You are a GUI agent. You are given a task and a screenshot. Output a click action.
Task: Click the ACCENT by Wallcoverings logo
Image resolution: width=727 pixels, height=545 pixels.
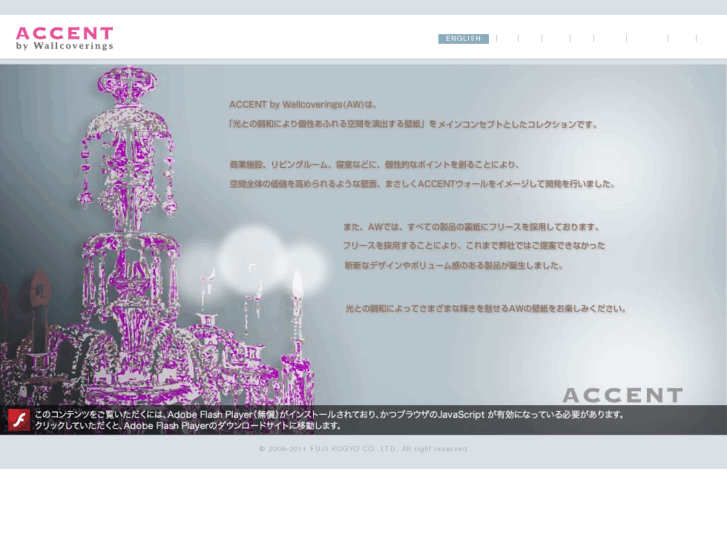[x=64, y=38]
